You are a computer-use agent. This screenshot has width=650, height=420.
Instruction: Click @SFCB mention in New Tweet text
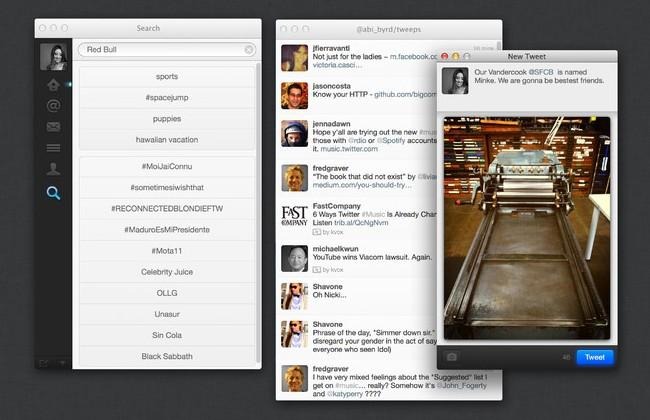541,72
